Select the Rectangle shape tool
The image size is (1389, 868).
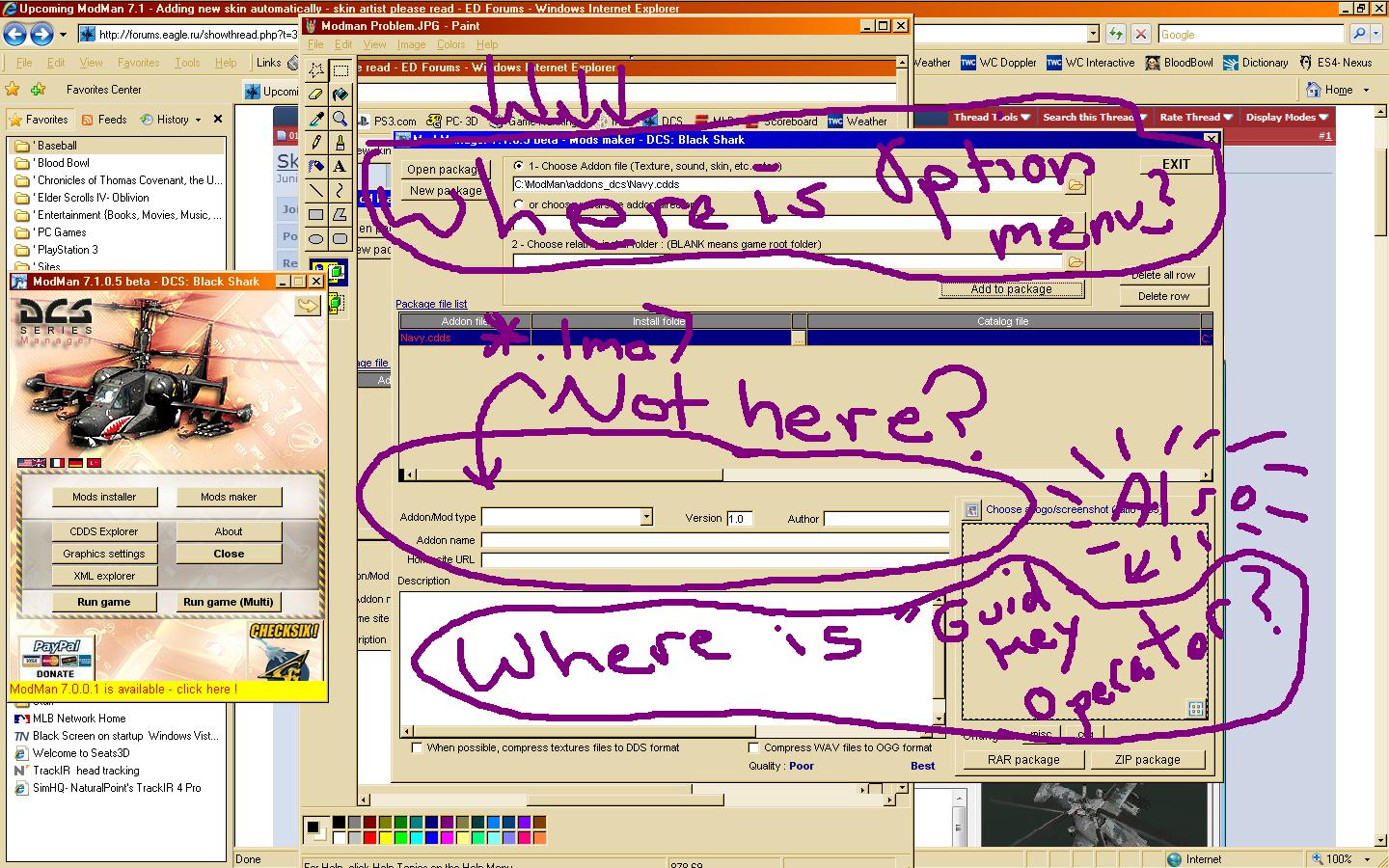(316, 215)
